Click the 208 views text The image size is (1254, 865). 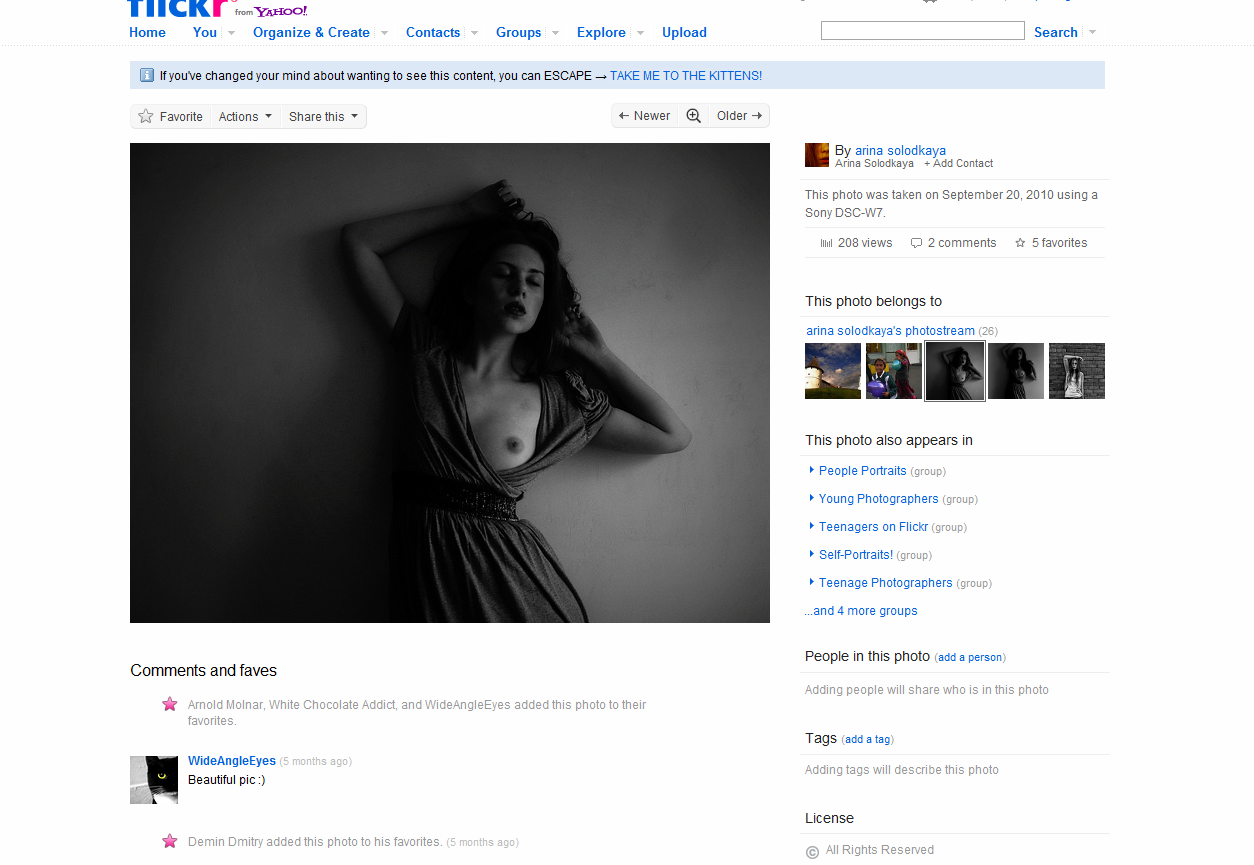point(865,243)
